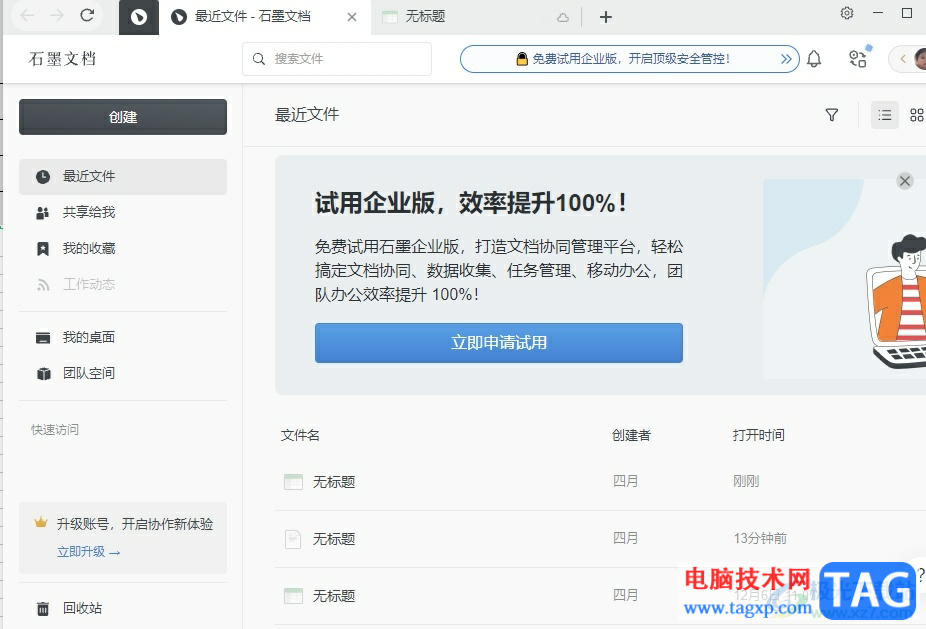Open the Shimo home icon tab
The height and width of the screenshot is (629, 926).
tap(139, 18)
